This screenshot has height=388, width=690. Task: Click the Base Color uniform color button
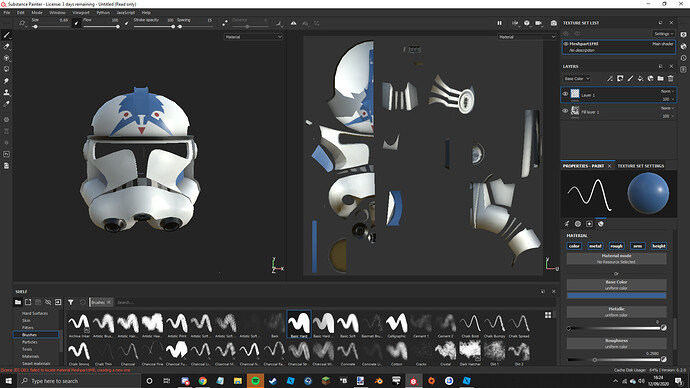(x=616, y=285)
